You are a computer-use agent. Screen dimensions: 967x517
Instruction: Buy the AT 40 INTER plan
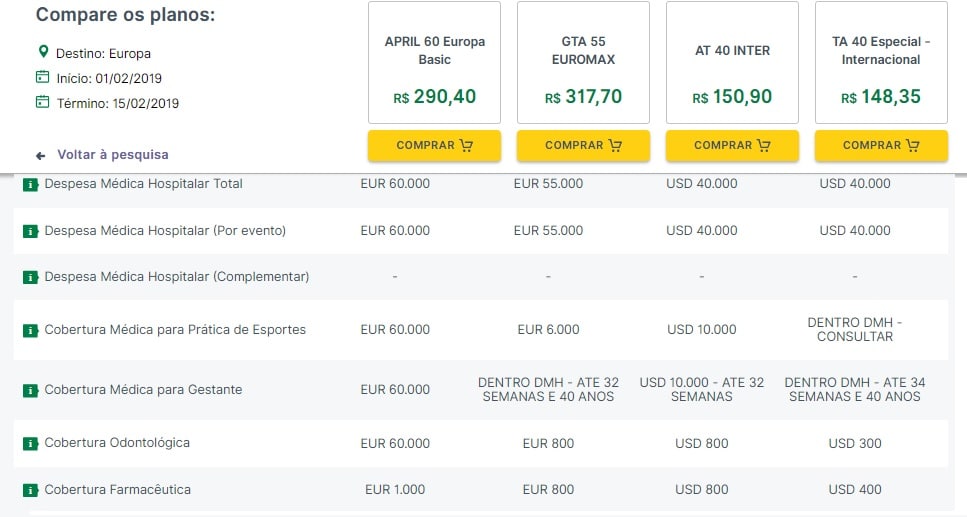(x=732, y=146)
